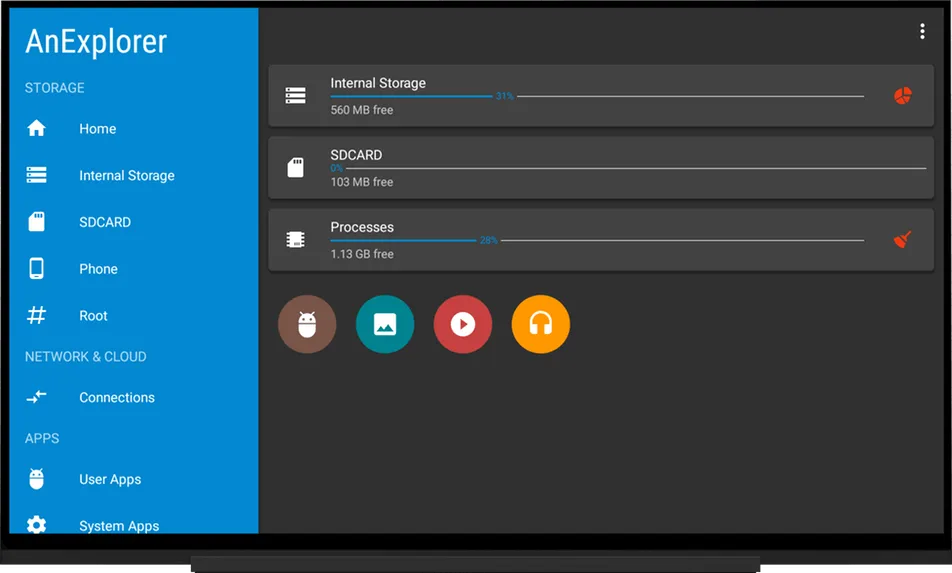This screenshot has width=952, height=573.
Task: Click the Internal Storage icon in sidebar
Action: [x=36, y=175]
